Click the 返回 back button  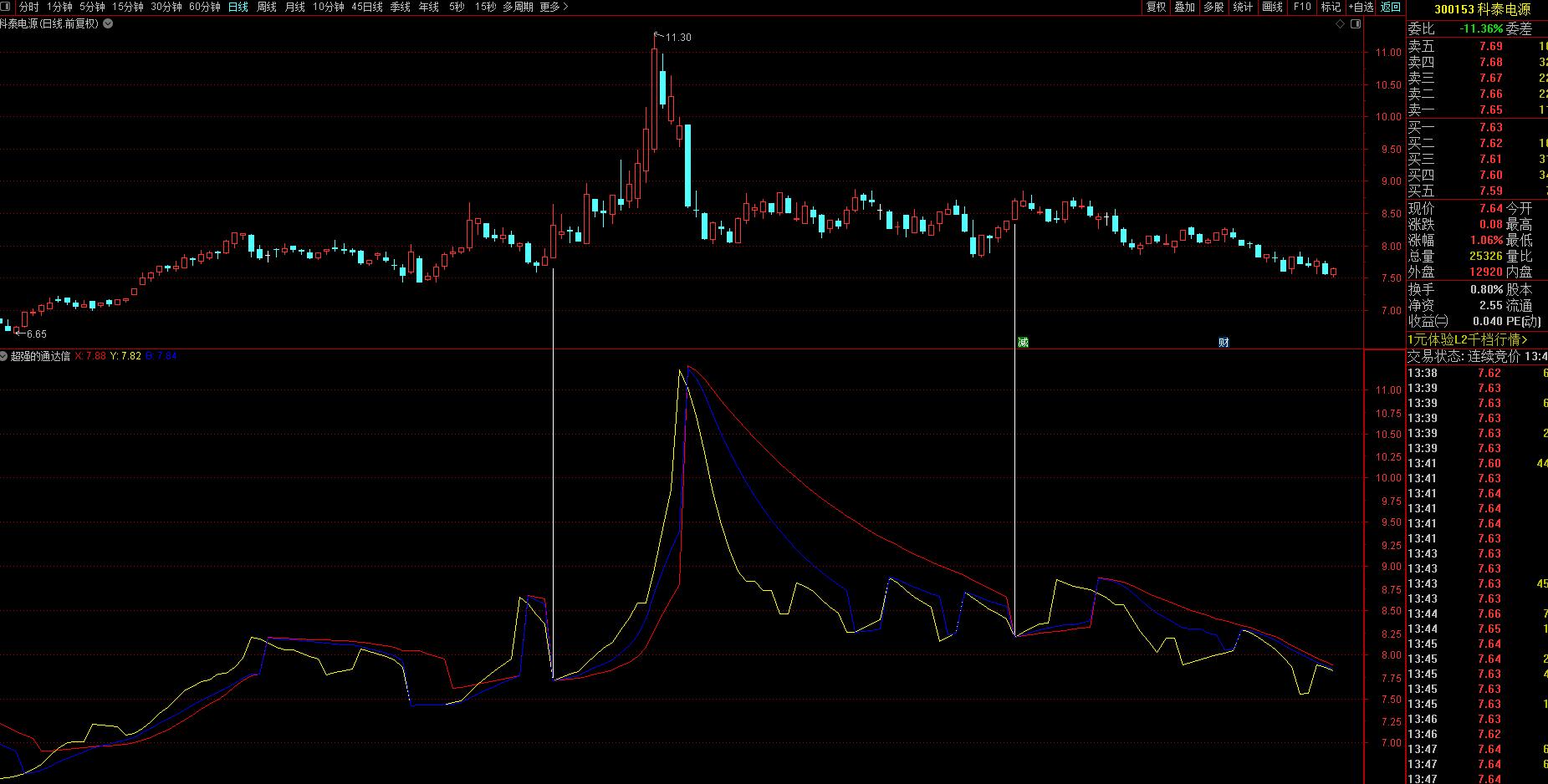click(1391, 7)
